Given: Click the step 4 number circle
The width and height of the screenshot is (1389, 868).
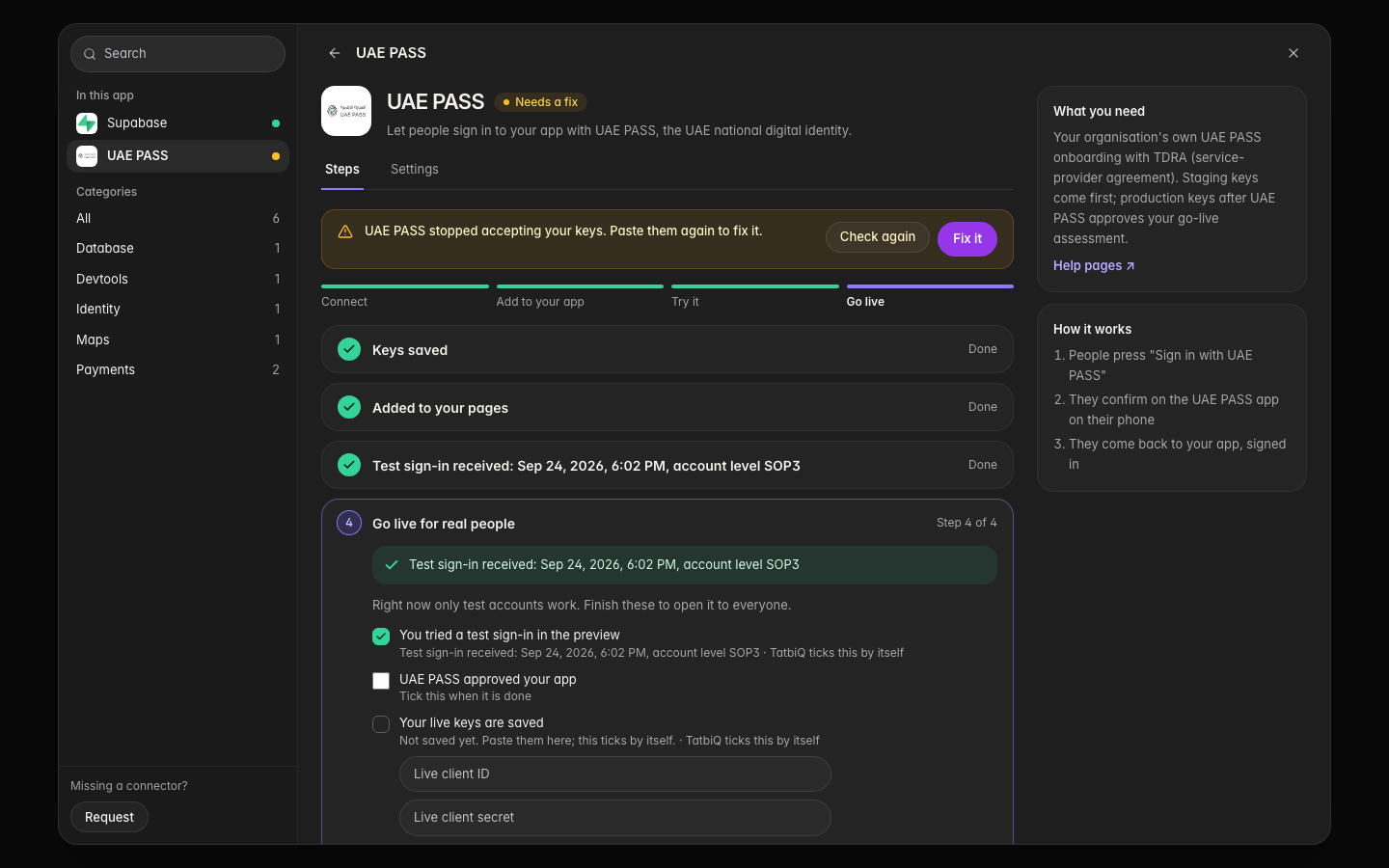Looking at the screenshot, I should click(x=349, y=523).
